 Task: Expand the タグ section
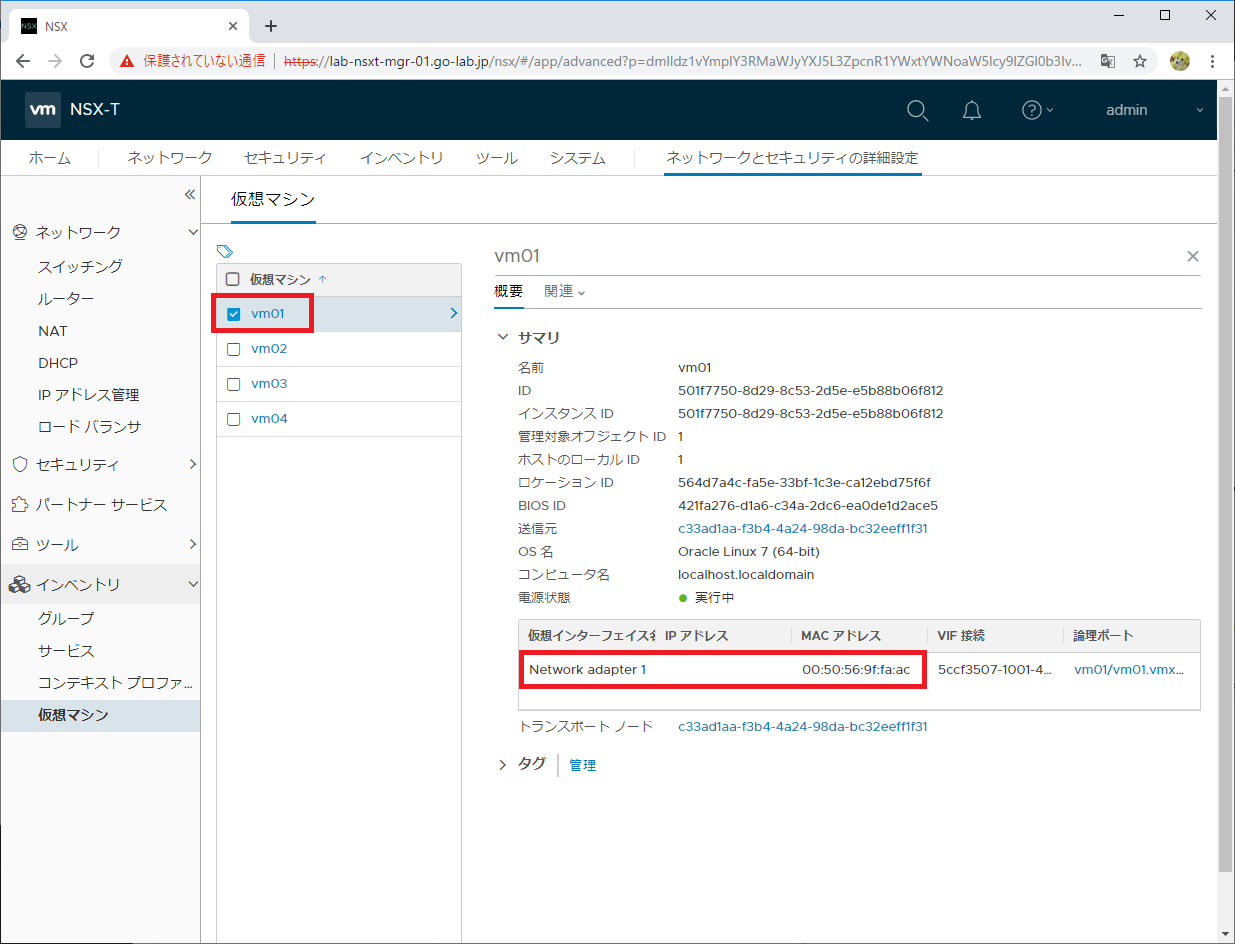click(503, 765)
